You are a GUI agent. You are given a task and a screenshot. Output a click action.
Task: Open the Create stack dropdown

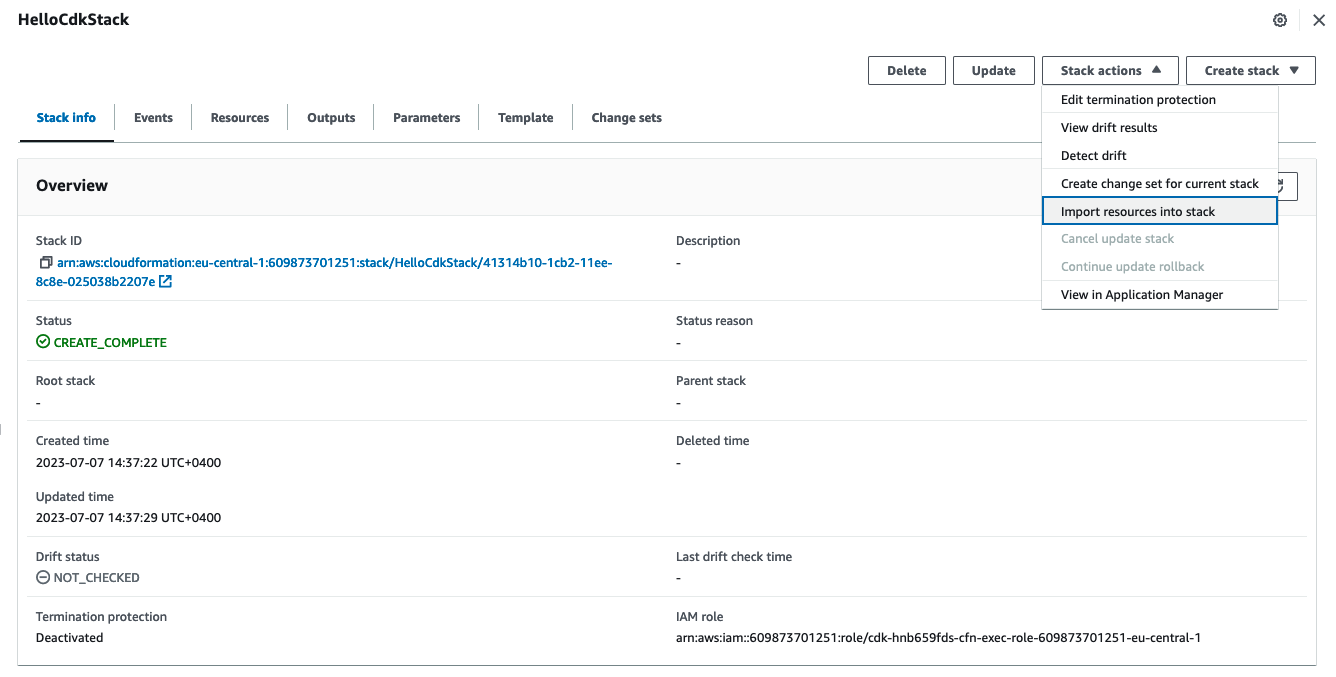point(1250,70)
